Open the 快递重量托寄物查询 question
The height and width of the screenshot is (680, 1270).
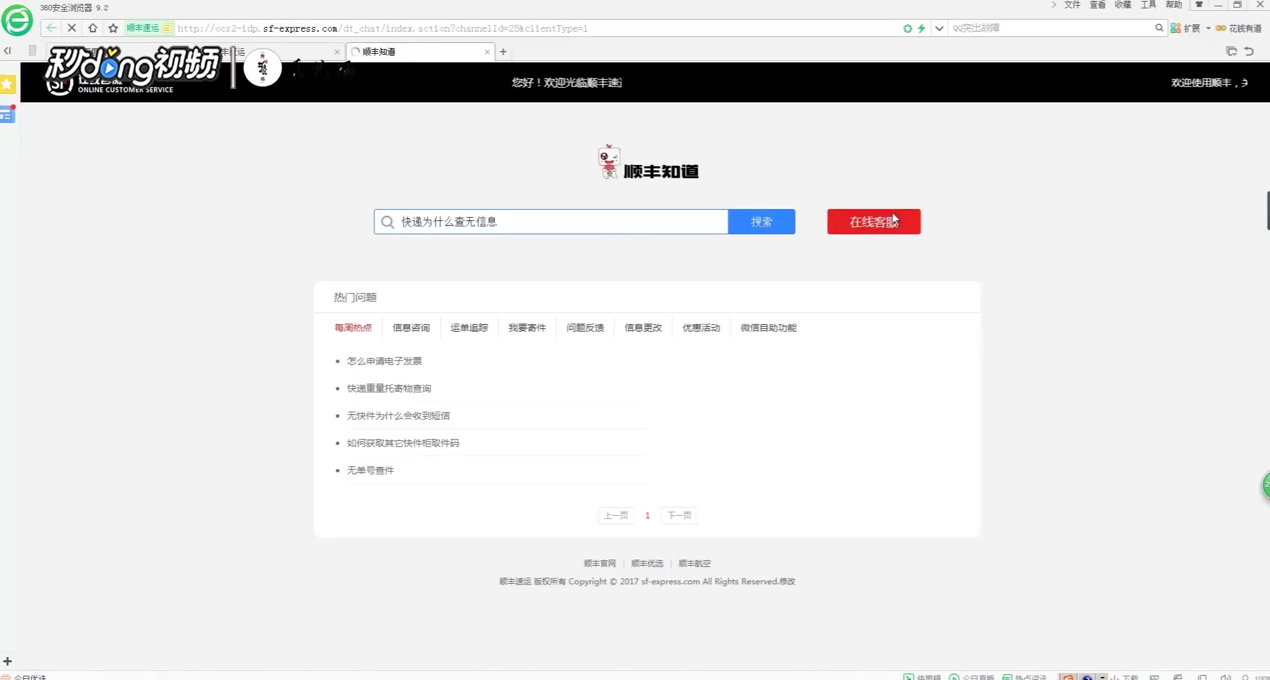[x=389, y=388]
